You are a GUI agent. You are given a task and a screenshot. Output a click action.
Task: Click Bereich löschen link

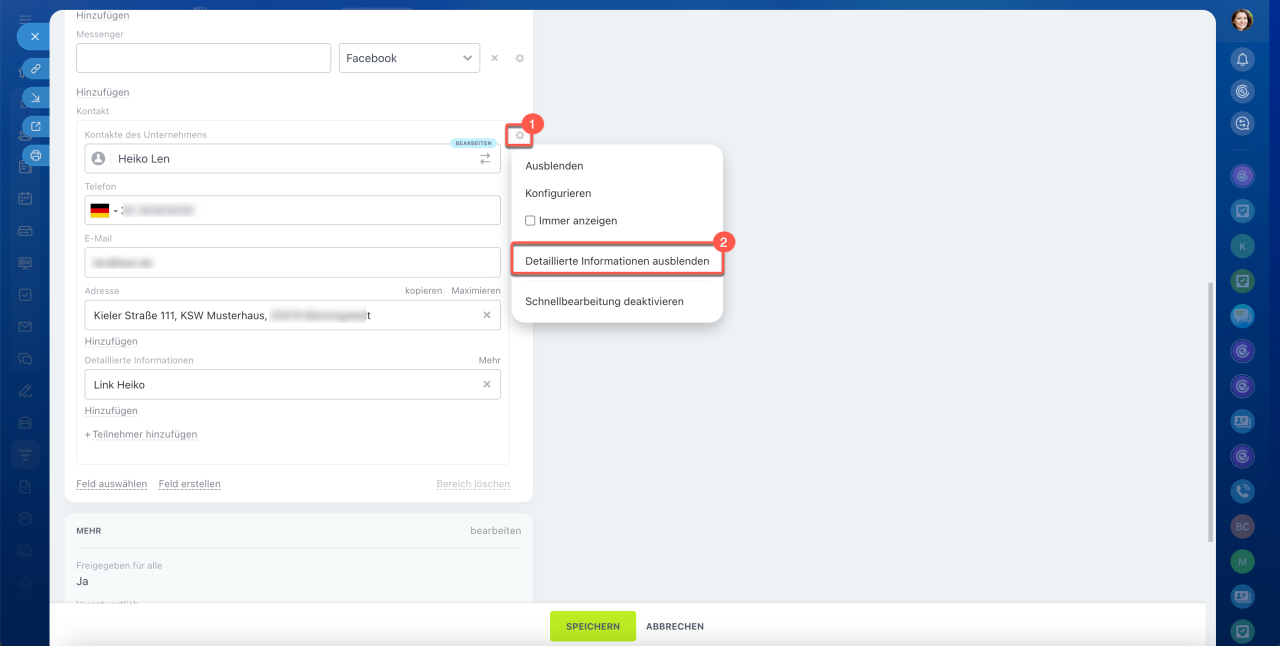point(473,484)
